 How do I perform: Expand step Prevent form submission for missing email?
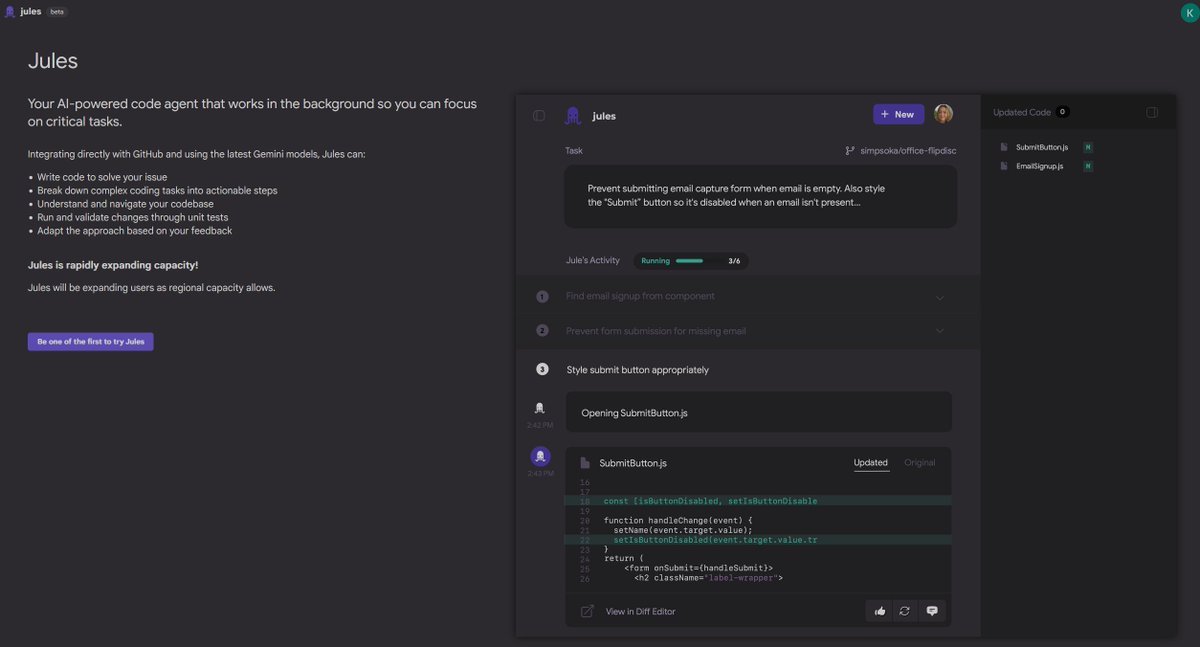748,331
